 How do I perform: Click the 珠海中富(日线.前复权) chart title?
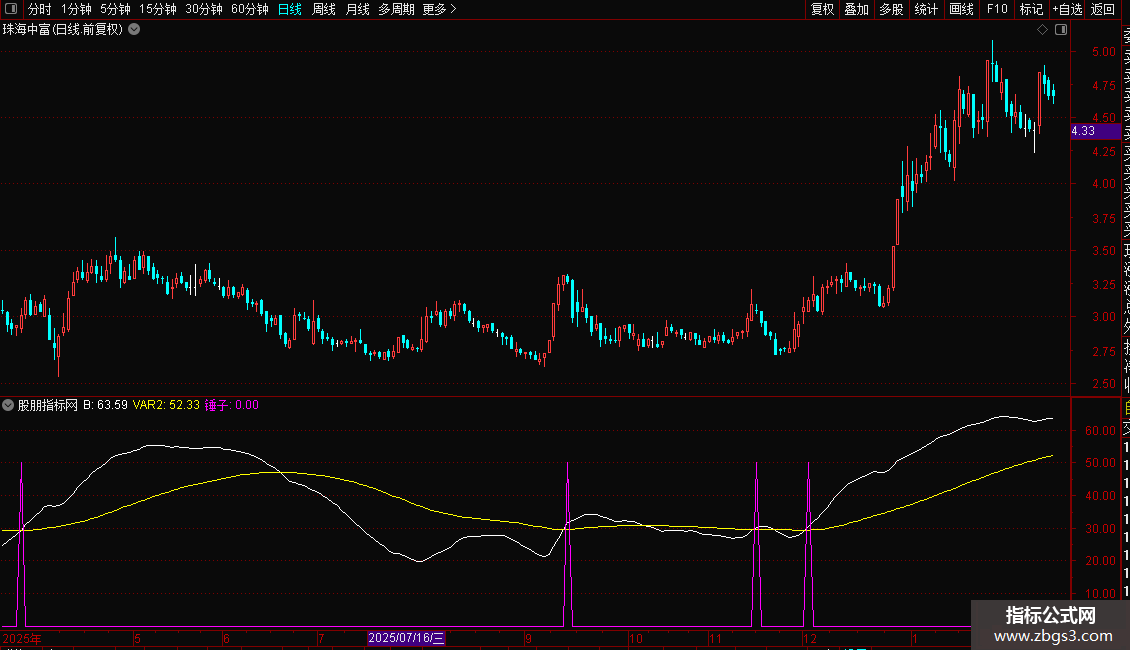(x=63, y=30)
